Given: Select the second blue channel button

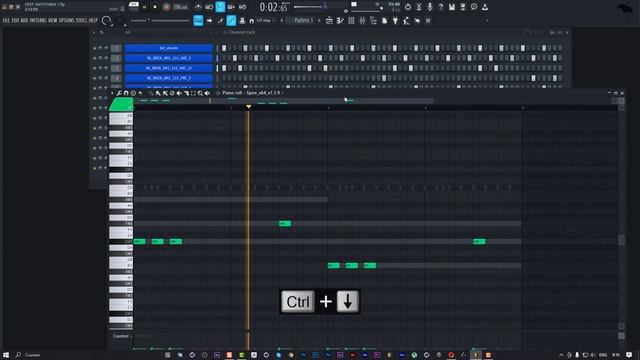Looking at the screenshot, I should click(x=169, y=58).
